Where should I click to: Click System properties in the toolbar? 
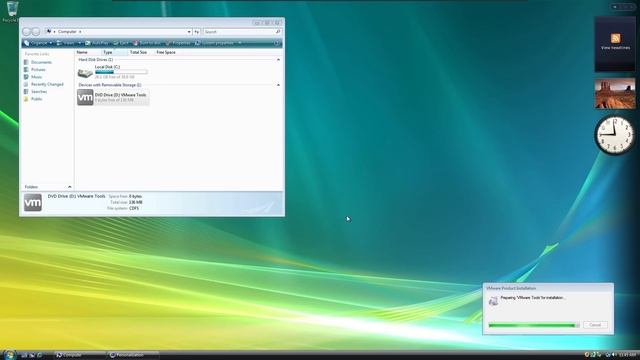(x=214, y=43)
